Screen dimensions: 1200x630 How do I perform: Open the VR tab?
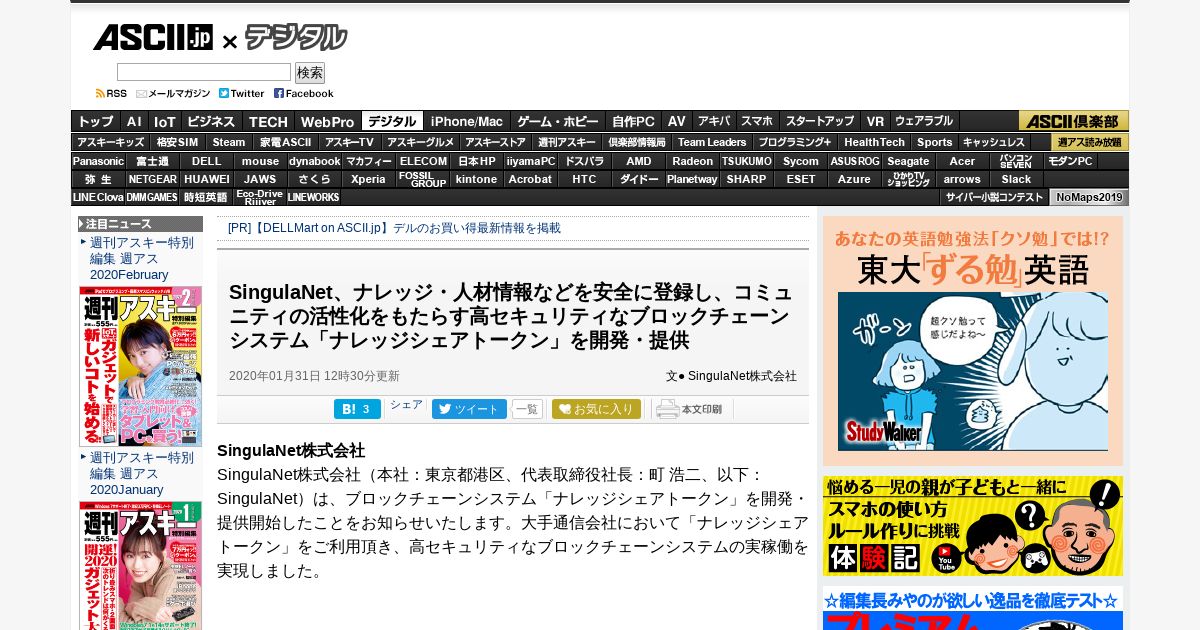click(875, 121)
